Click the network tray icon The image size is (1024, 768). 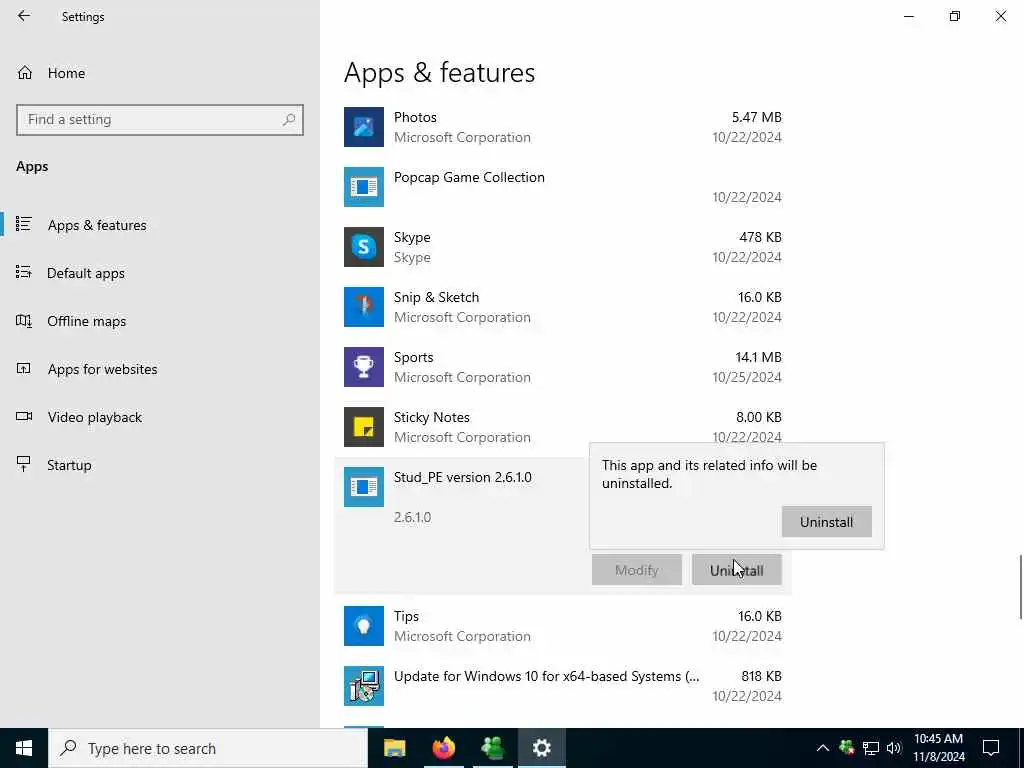pos(871,748)
